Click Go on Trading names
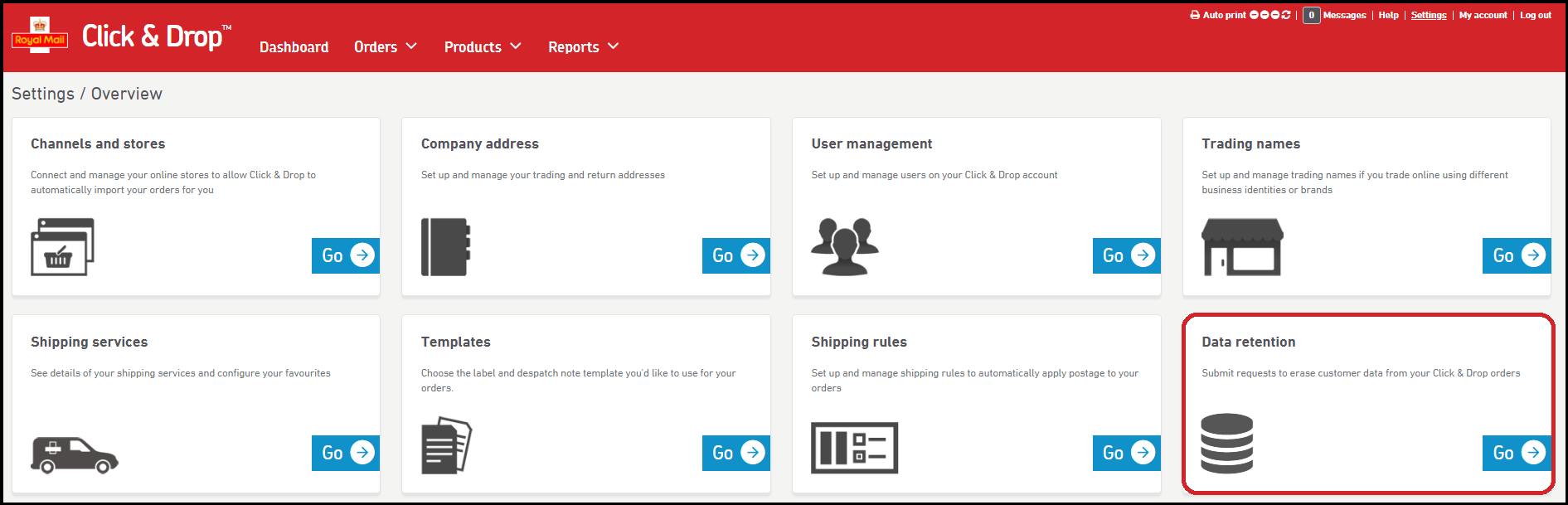Image resolution: width=1568 pixels, height=505 pixels. [x=1517, y=255]
